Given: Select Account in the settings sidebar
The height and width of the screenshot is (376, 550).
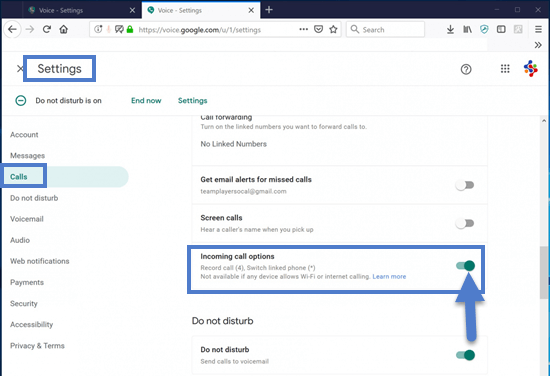Looking at the screenshot, I should (x=24, y=135).
